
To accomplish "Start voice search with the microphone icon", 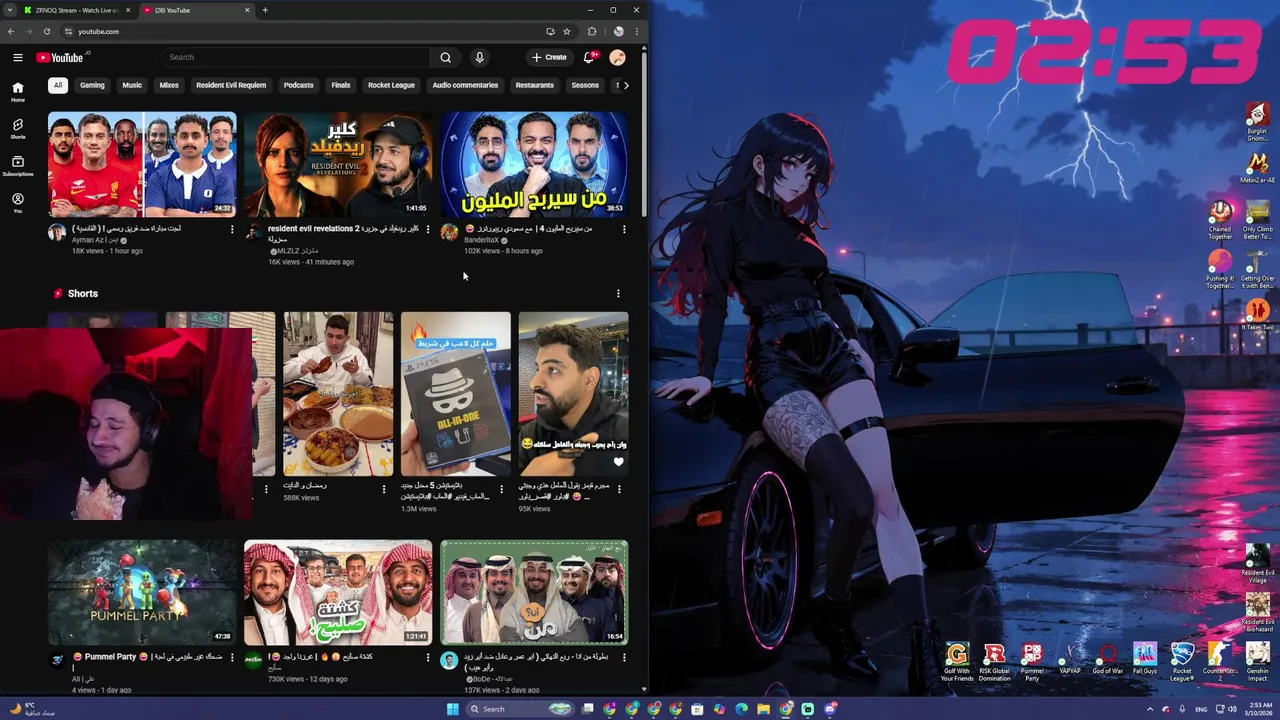I will [479, 57].
